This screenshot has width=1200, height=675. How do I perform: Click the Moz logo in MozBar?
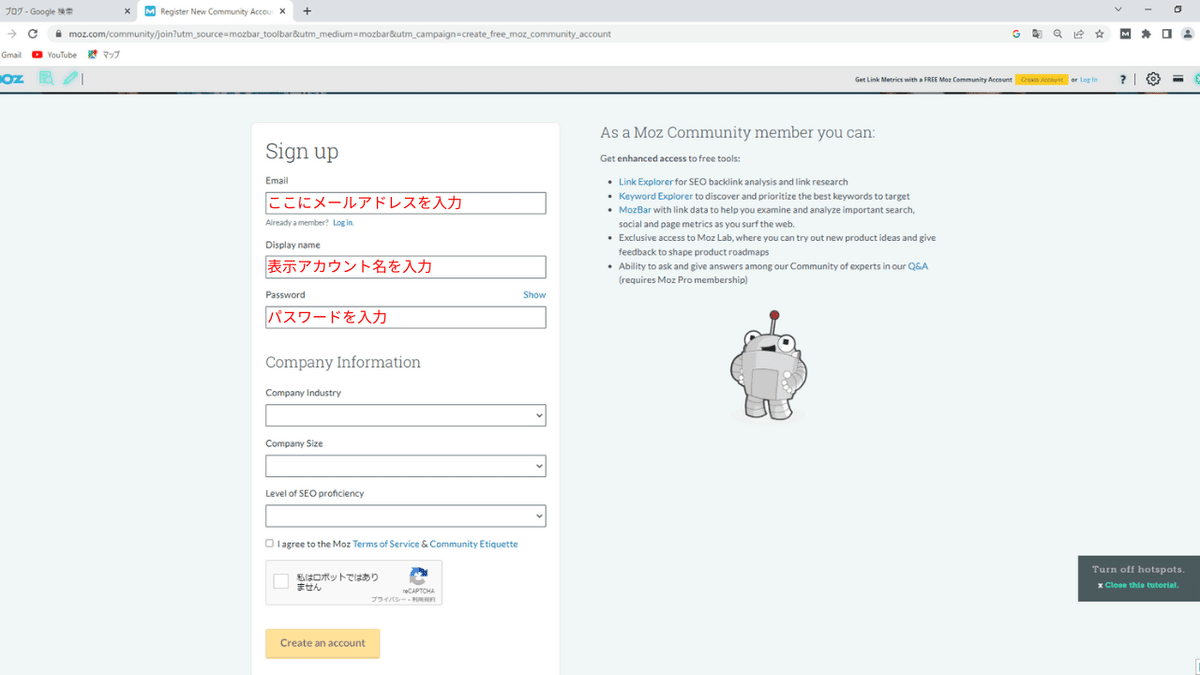click(11, 79)
